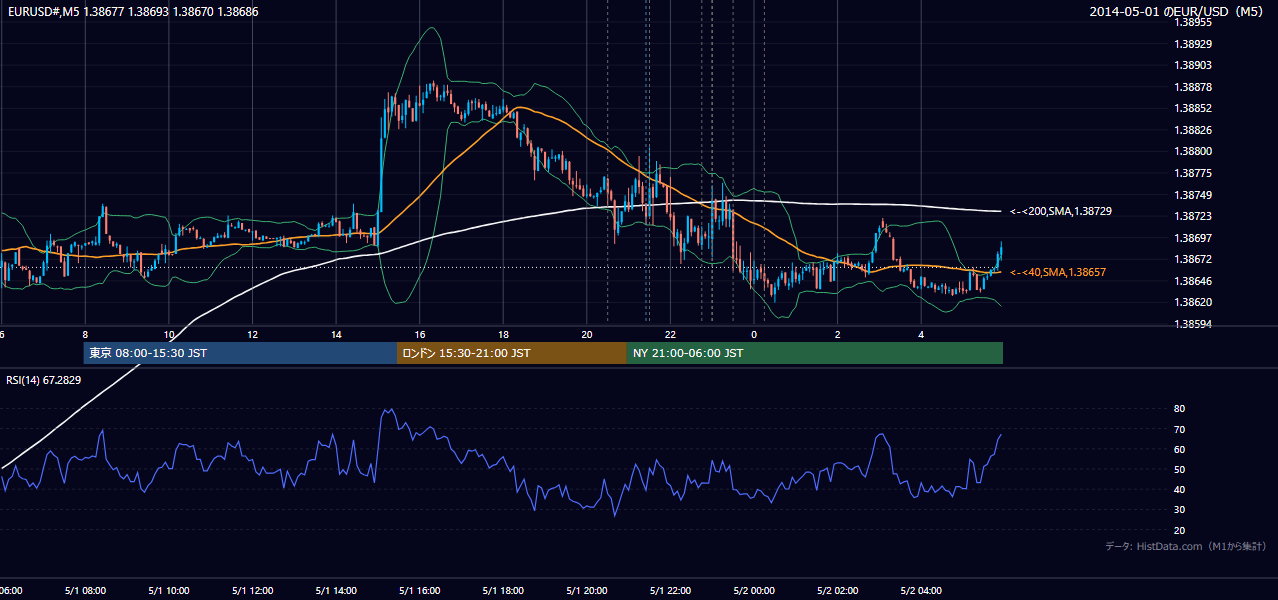Click the 5/2 04:00 bottom time label

[922, 590]
